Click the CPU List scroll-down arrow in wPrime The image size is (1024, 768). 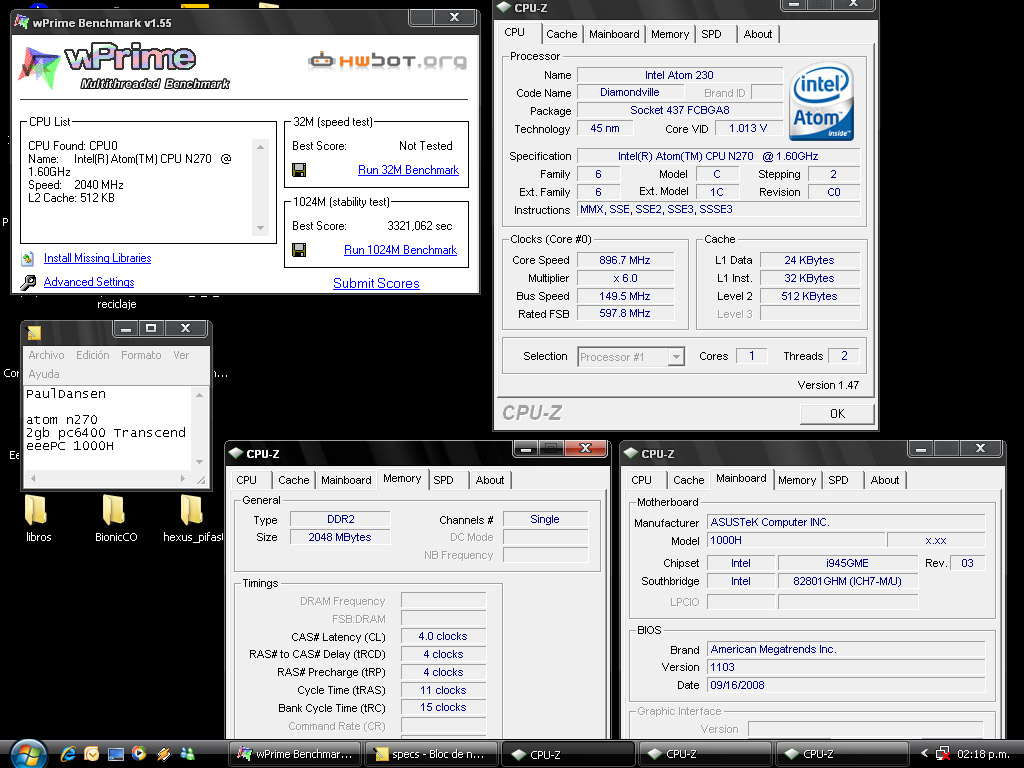[261, 228]
